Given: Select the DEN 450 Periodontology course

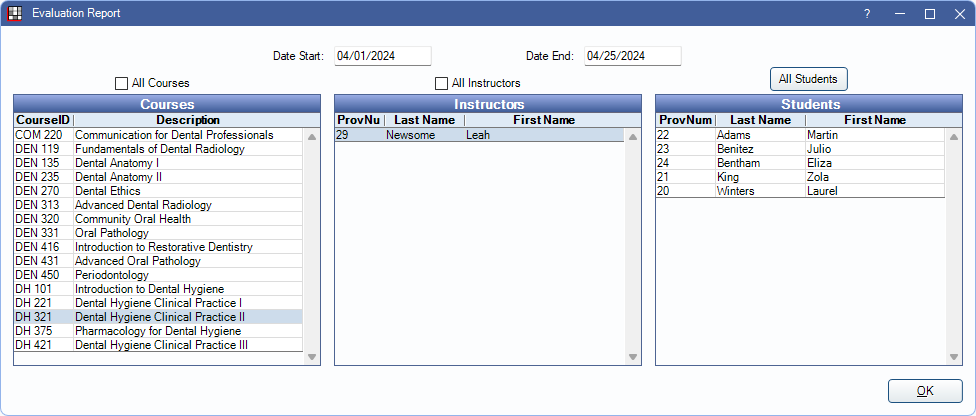Looking at the screenshot, I should click(x=158, y=275).
